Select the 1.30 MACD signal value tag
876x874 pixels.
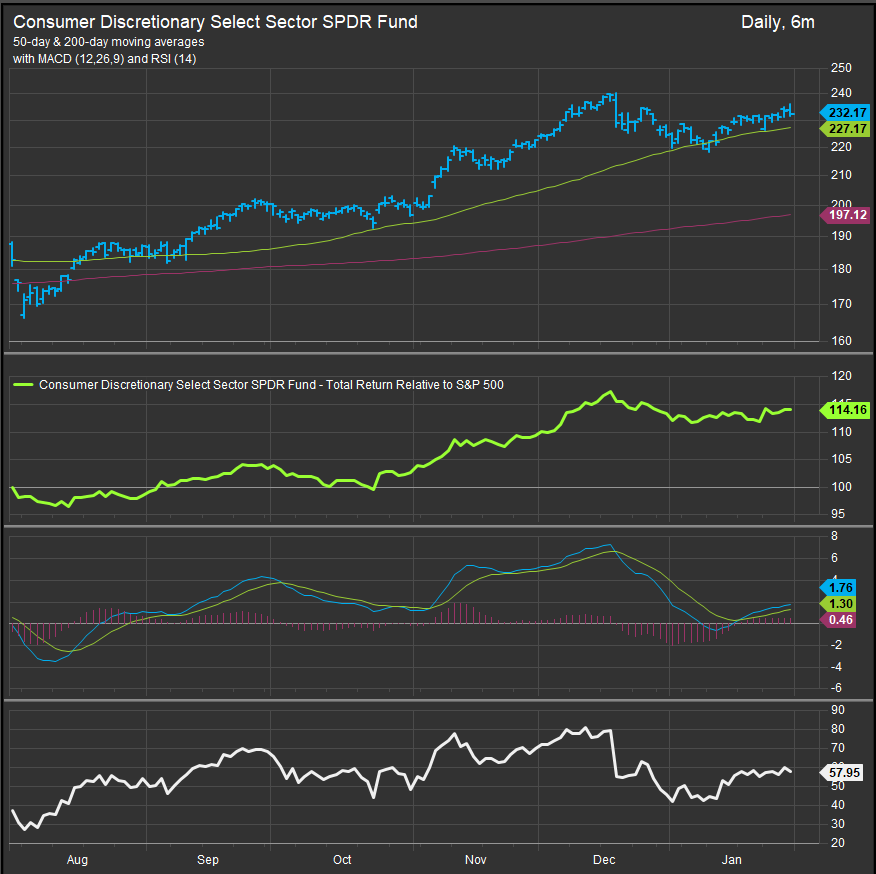pyautogui.click(x=838, y=604)
